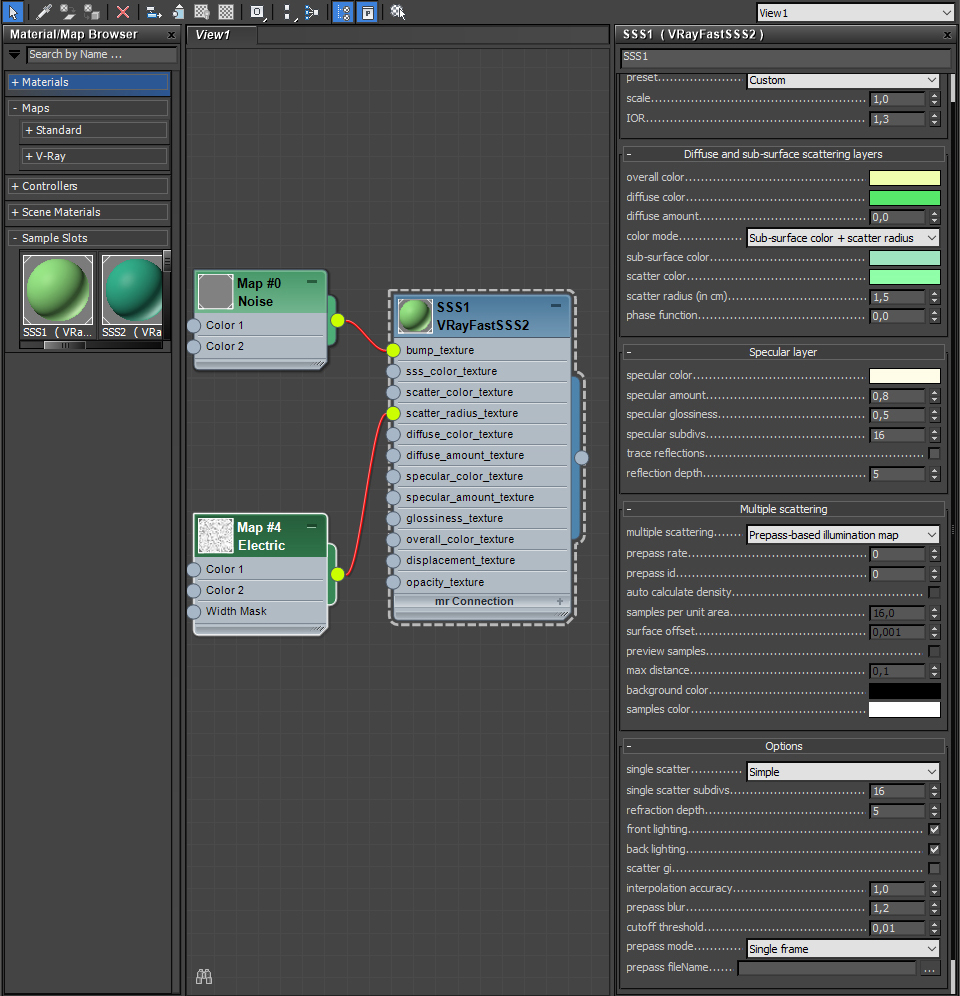Click the red X delete icon
Viewport: 960px width, 996px height.
123,11
